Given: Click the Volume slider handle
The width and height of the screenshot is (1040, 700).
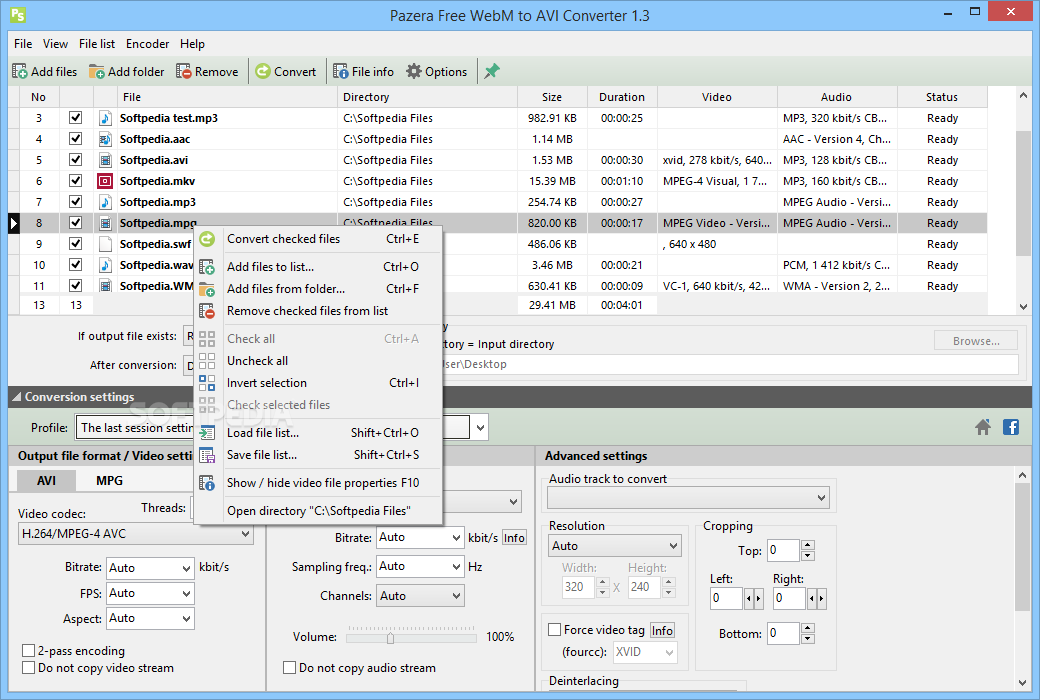Looking at the screenshot, I should coord(390,638).
